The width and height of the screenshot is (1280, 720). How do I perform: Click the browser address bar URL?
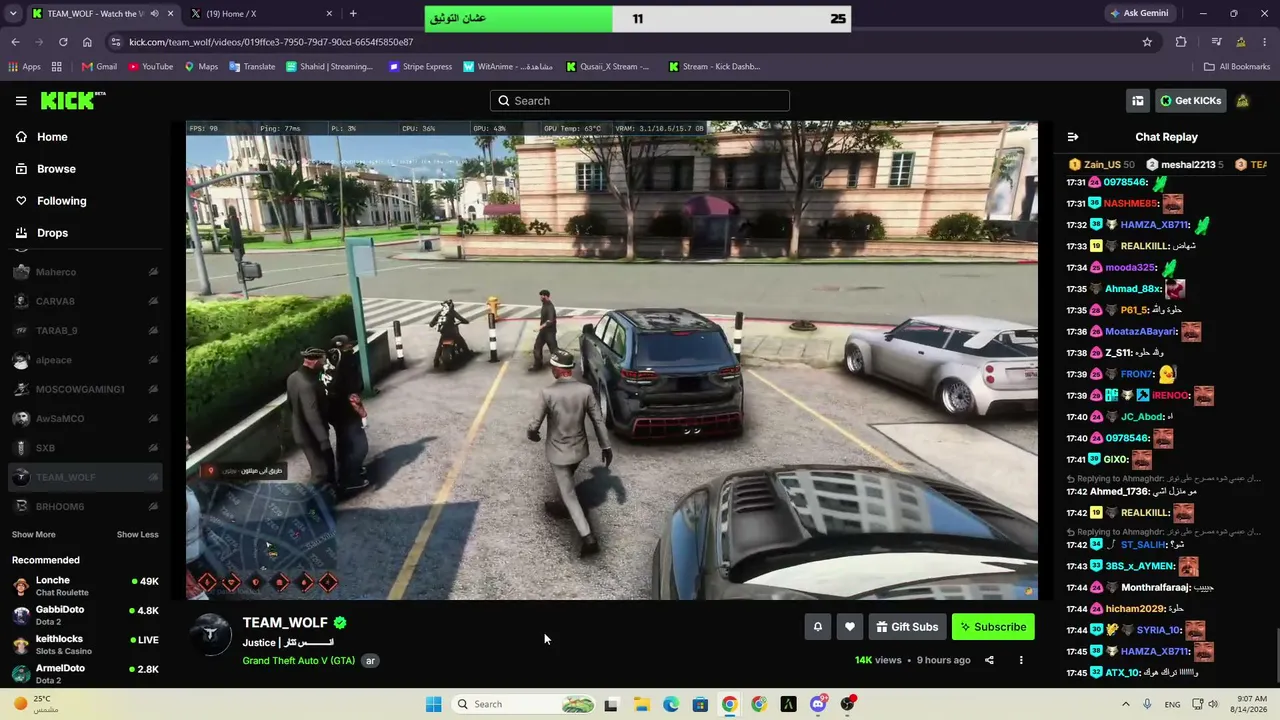(271, 42)
